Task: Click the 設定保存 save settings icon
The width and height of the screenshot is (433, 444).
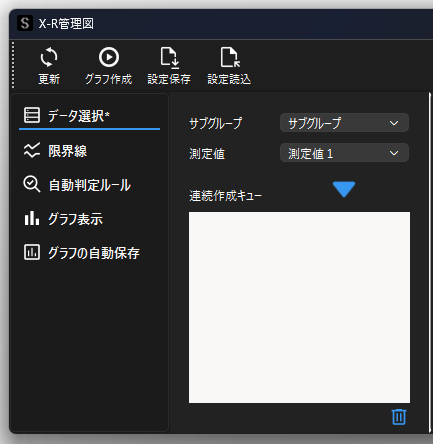Action: [169, 57]
